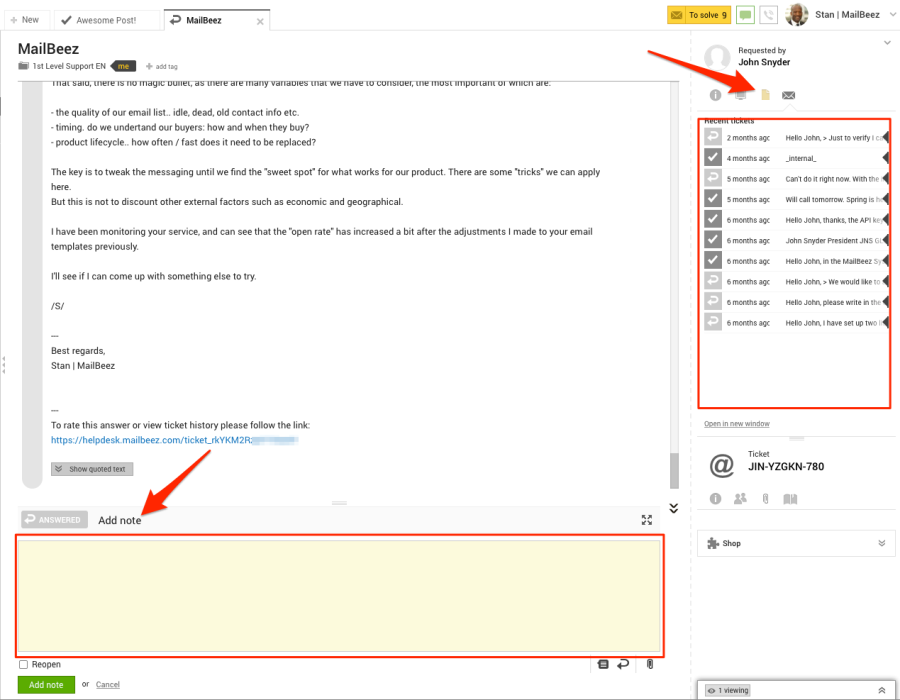Open the To solve 9 tickets indicator
Image resolution: width=900 pixels, height=700 pixels.
coord(699,15)
